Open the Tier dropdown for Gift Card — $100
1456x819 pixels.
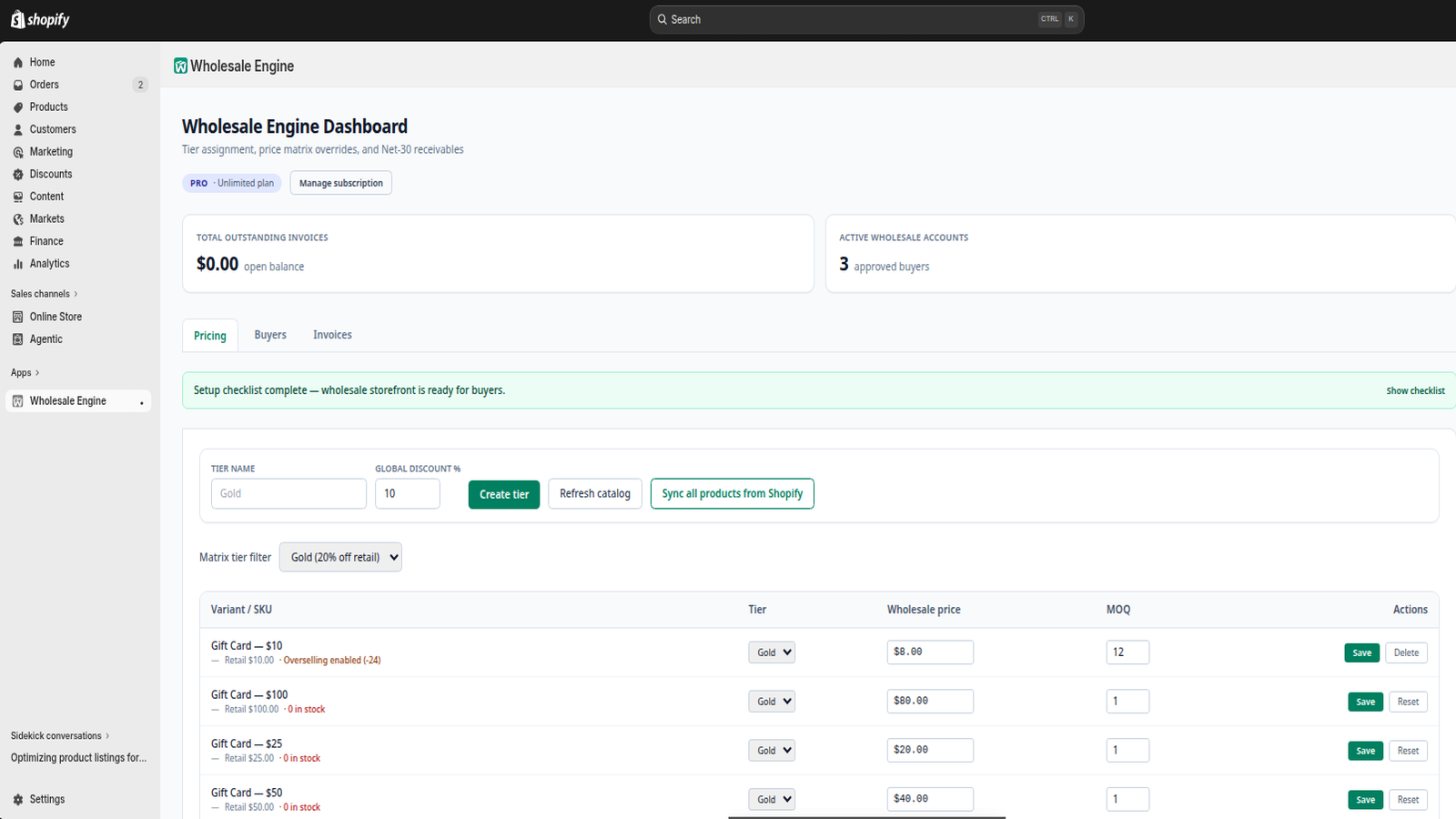coord(772,702)
